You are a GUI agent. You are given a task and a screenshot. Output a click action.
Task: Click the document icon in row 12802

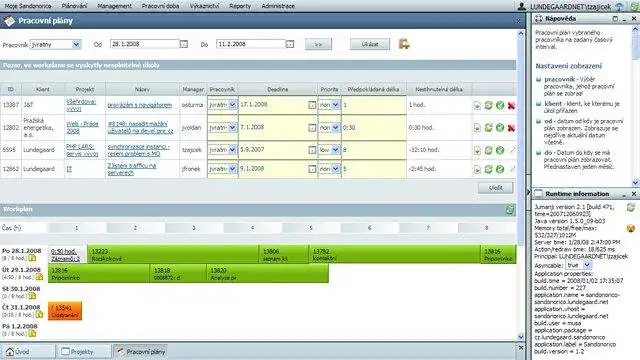(x=477, y=128)
